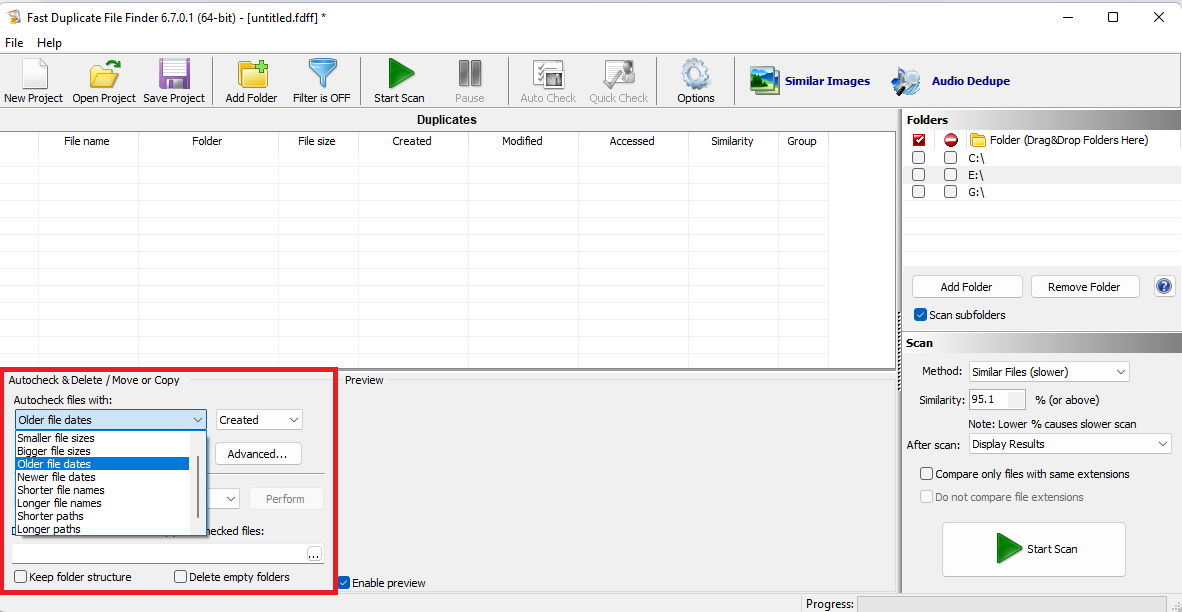Screen dimensions: 1182x612
Task: Choose Bigger file sizes from list
Action: [x=103, y=451]
